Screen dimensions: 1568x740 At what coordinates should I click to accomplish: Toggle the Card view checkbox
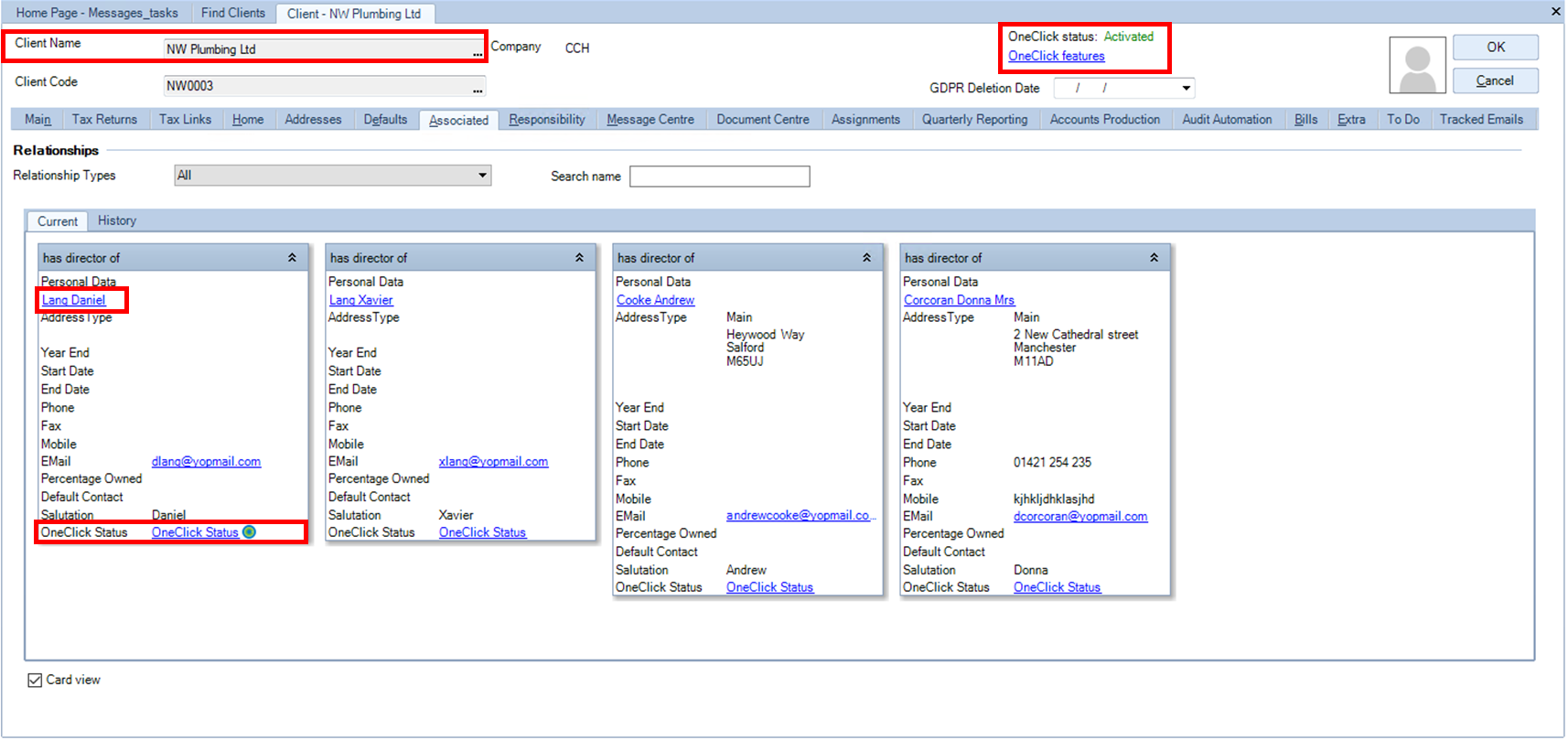[35, 681]
